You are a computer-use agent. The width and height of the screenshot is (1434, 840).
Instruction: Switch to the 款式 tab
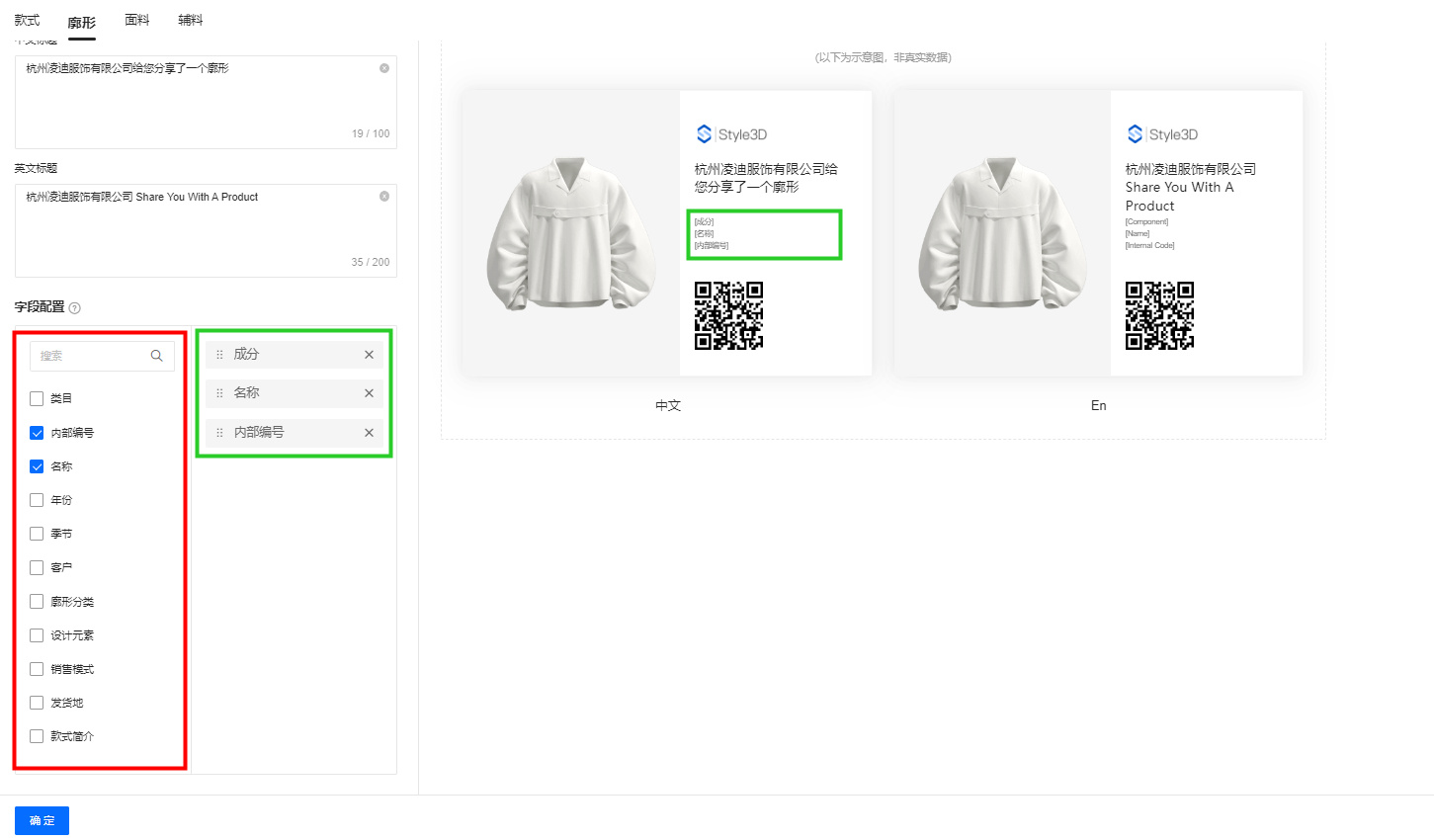click(x=27, y=20)
